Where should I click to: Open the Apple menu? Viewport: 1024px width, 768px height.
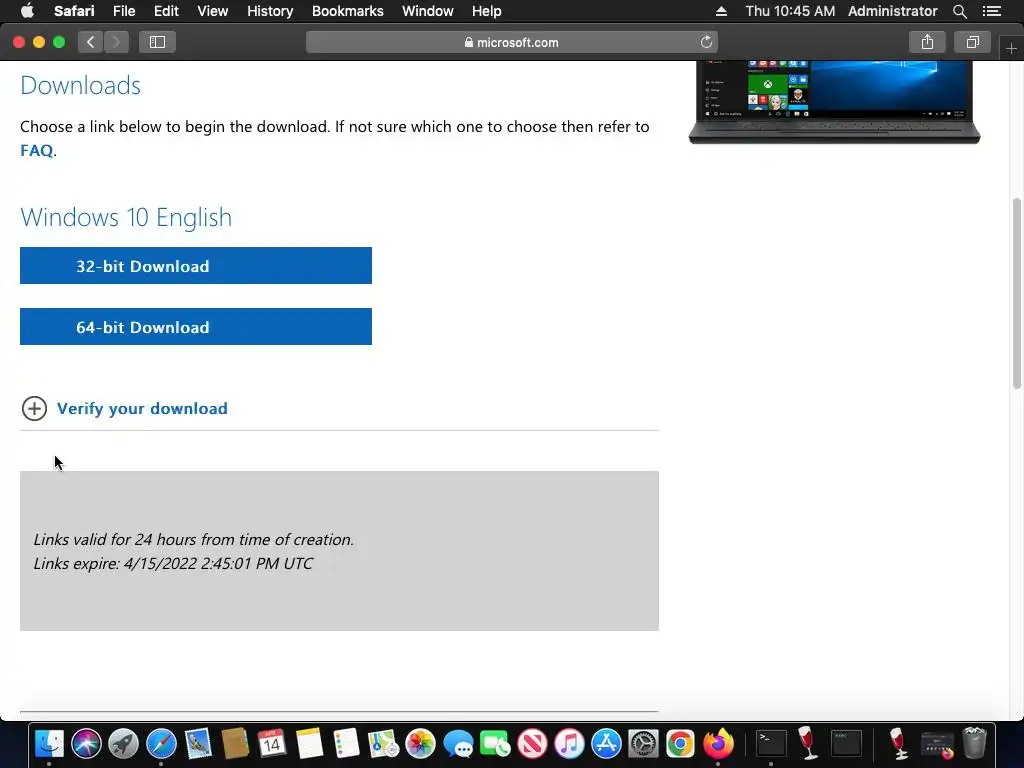click(27, 11)
